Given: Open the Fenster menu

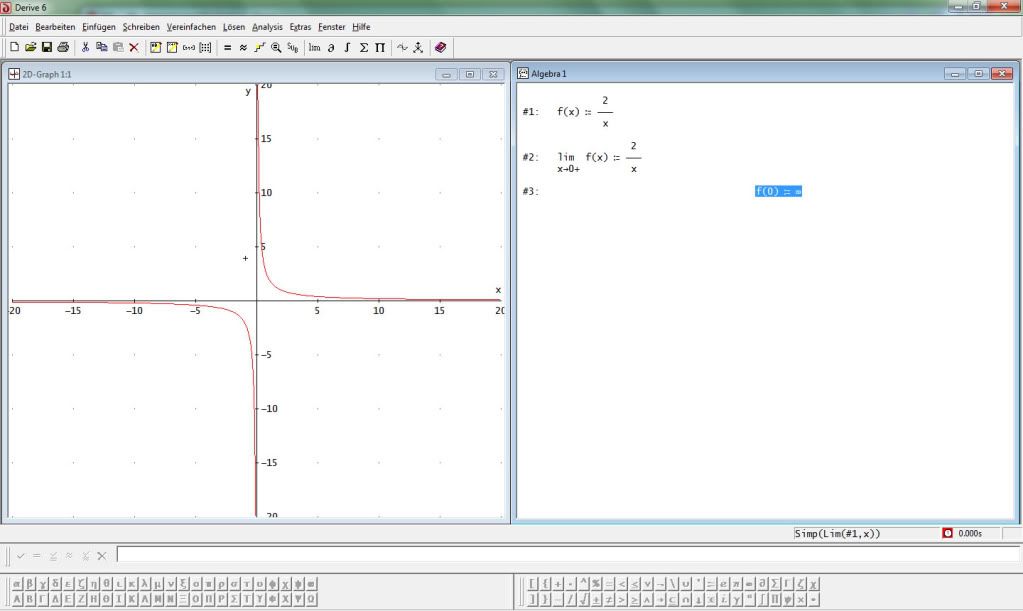Looking at the screenshot, I should 331,27.
